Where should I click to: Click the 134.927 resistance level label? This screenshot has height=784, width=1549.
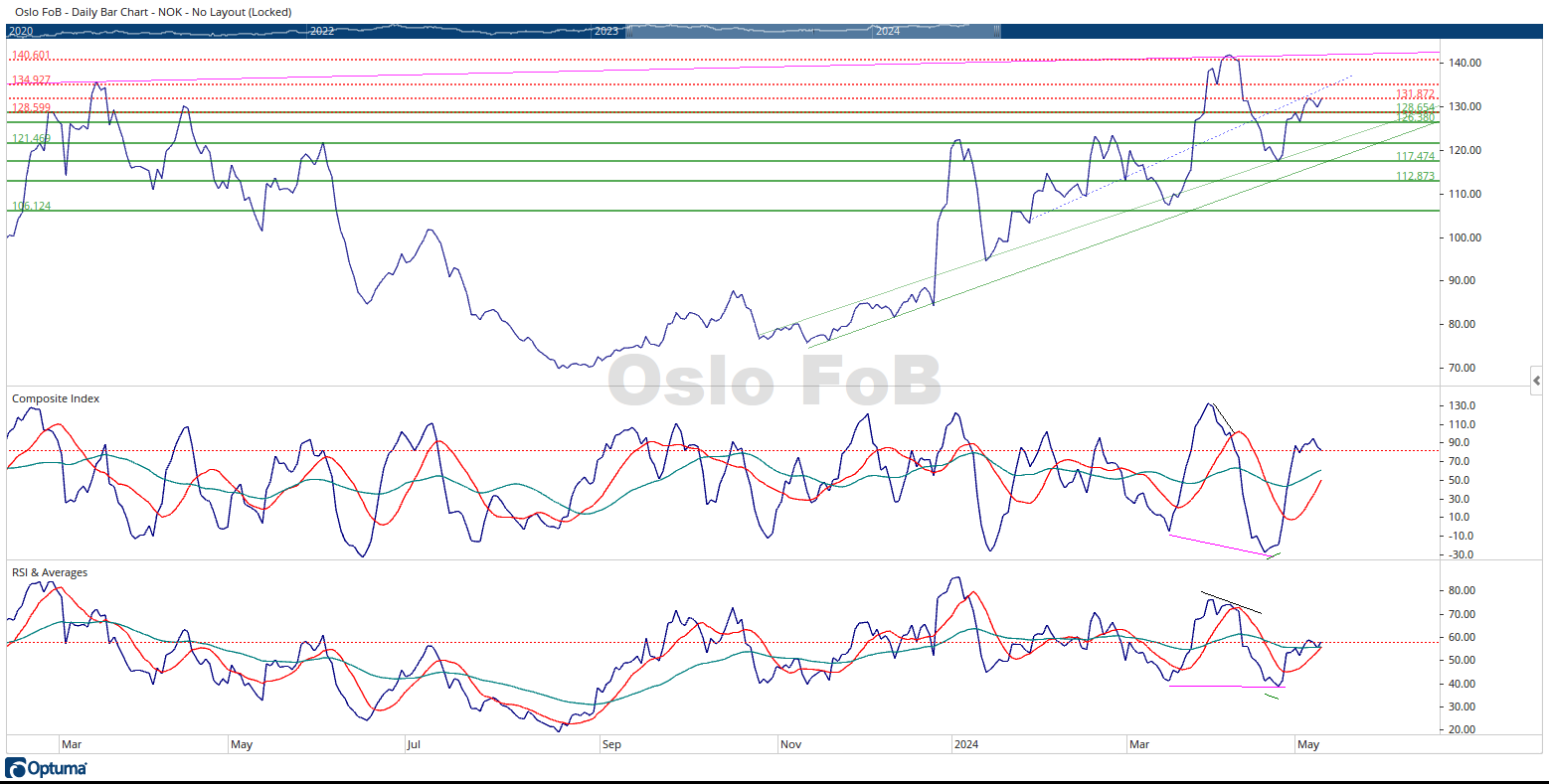coord(31,80)
